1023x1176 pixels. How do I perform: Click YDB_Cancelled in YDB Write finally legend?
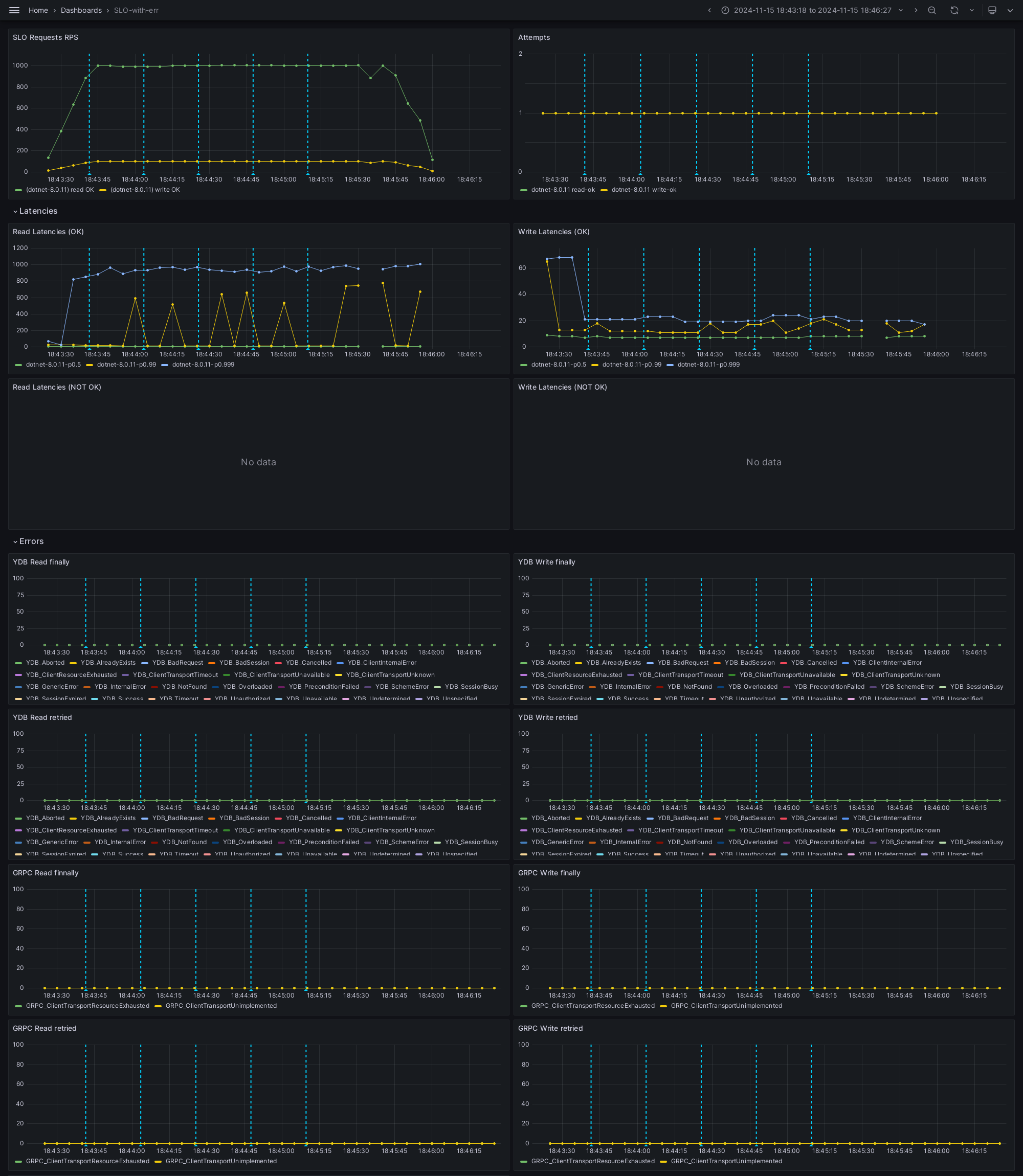pos(813,663)
